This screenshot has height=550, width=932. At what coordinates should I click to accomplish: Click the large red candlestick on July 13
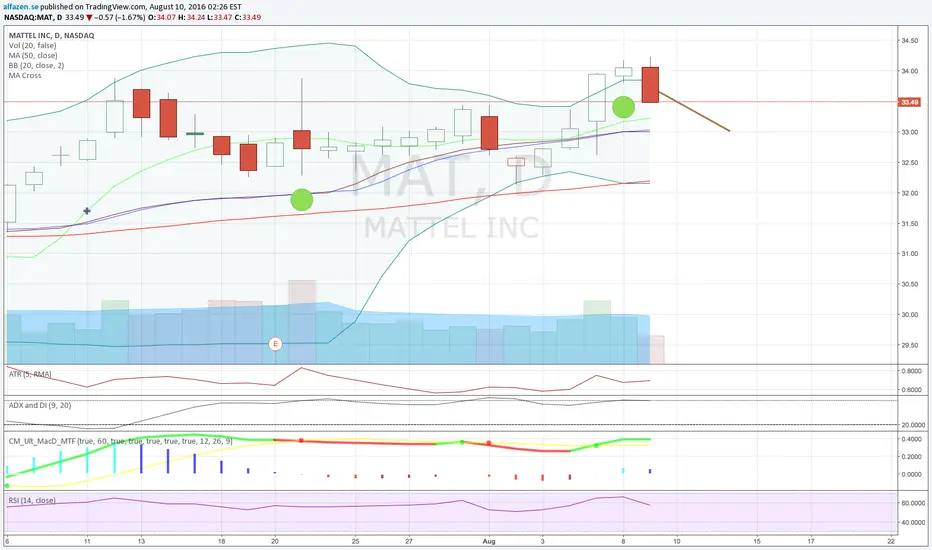[x=141, y=103]
